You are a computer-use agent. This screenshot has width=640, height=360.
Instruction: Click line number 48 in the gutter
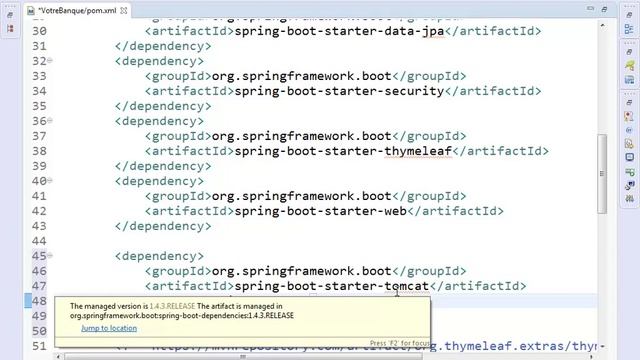click(39, 301)
